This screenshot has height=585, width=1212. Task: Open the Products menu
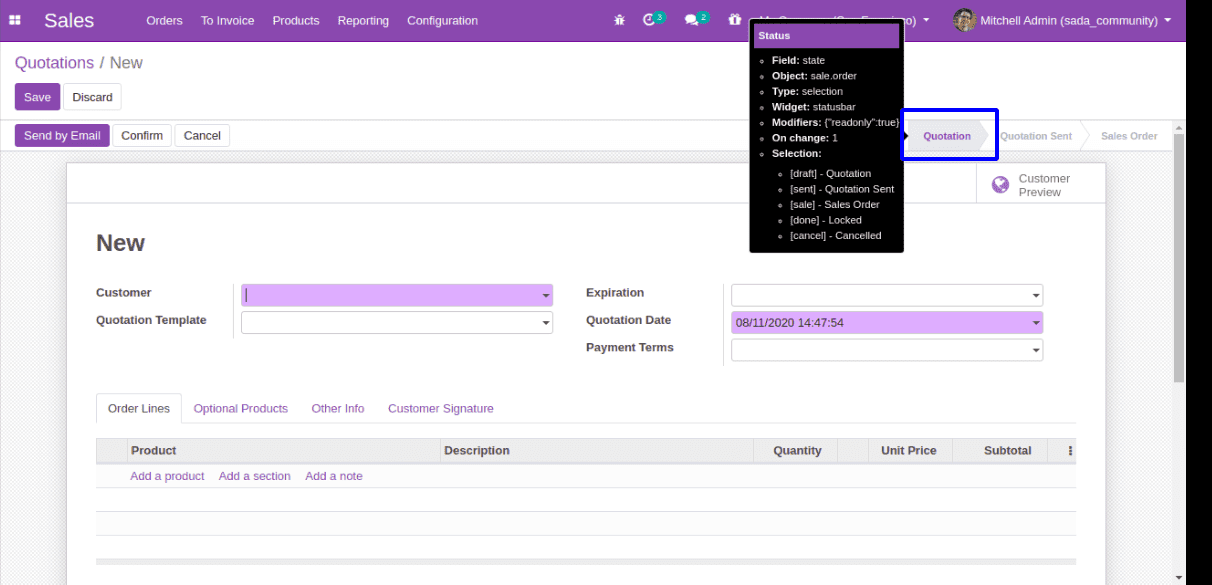pyautogui.click(x=296, y=20)
